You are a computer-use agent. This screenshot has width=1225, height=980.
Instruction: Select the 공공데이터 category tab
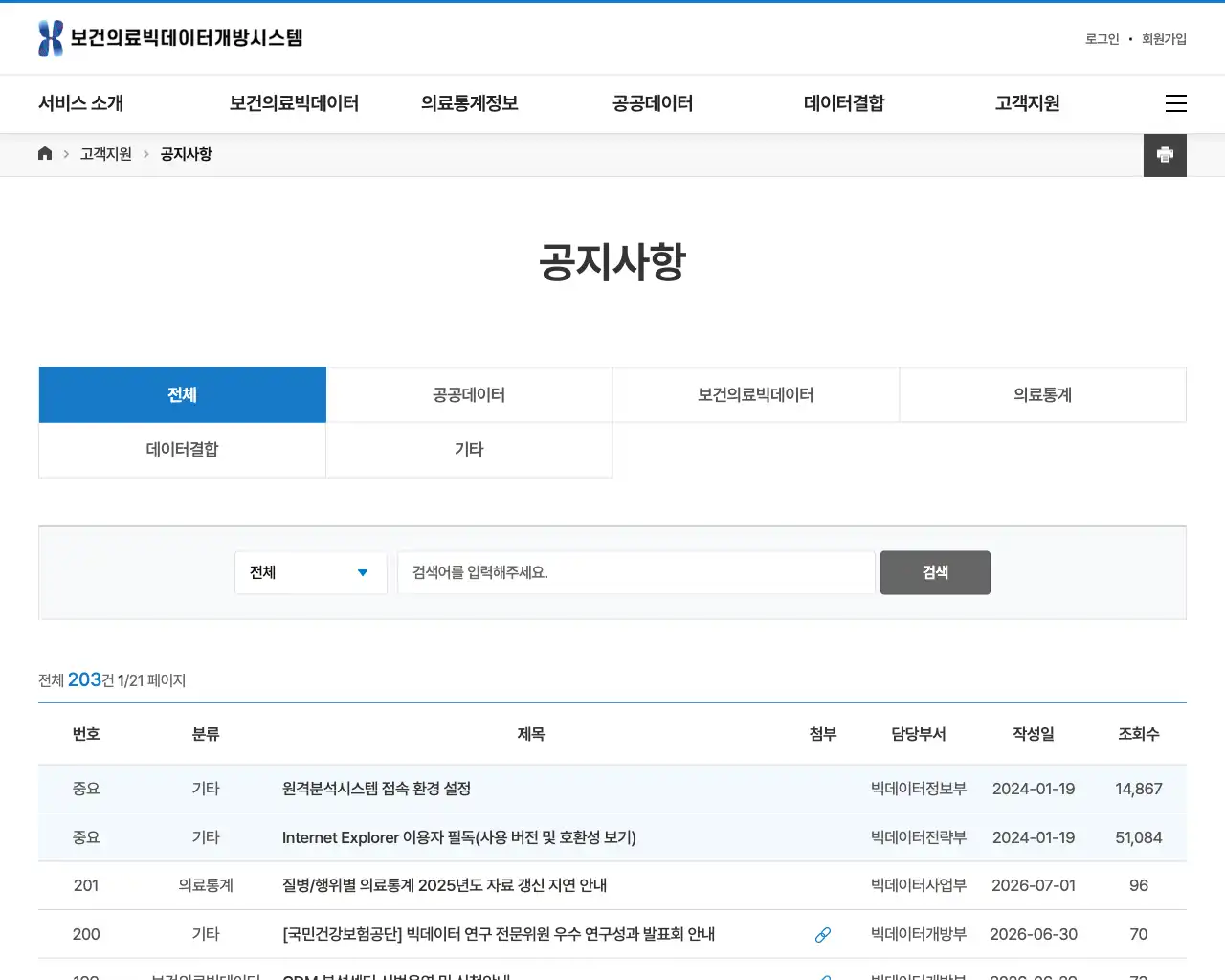(469, 394)
